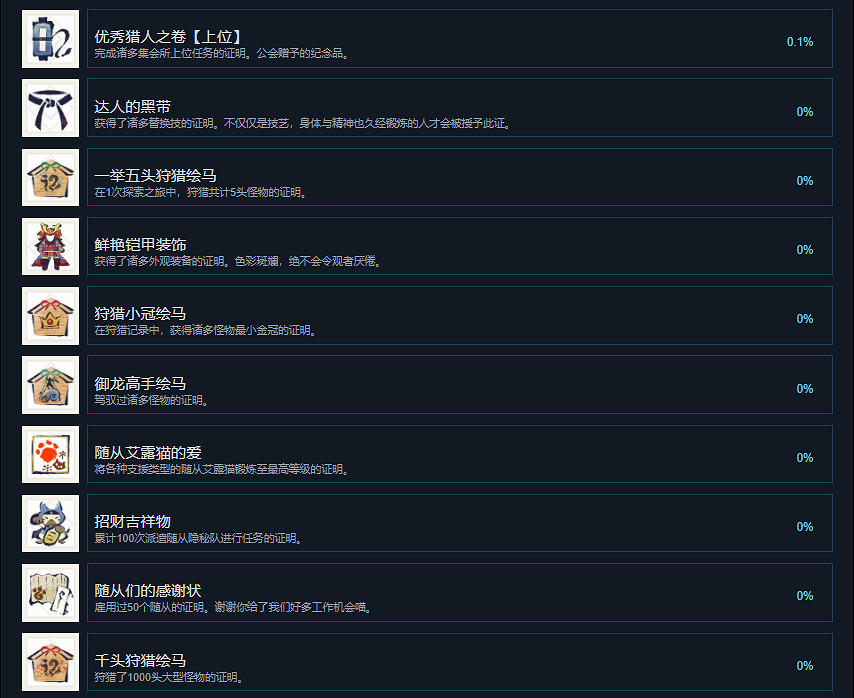Image resolution: width=854 pixels, height=698 pixels.
Task: Click the wyvern riding ema icon for 御龙高手绘马
Action: pyautogui.click(x=50, y=385)
